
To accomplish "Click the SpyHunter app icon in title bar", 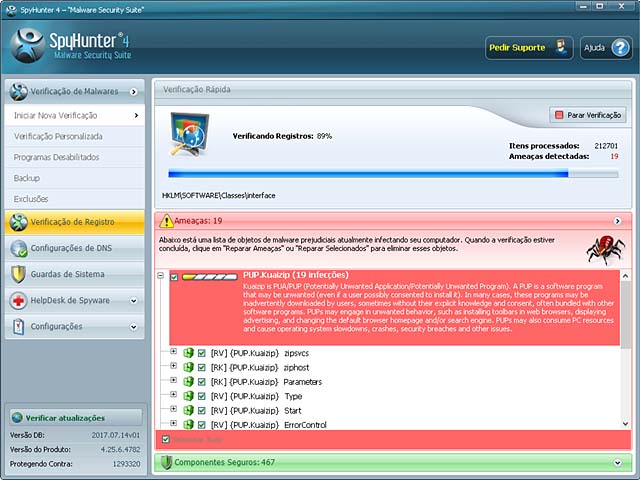I will point(11,10).
